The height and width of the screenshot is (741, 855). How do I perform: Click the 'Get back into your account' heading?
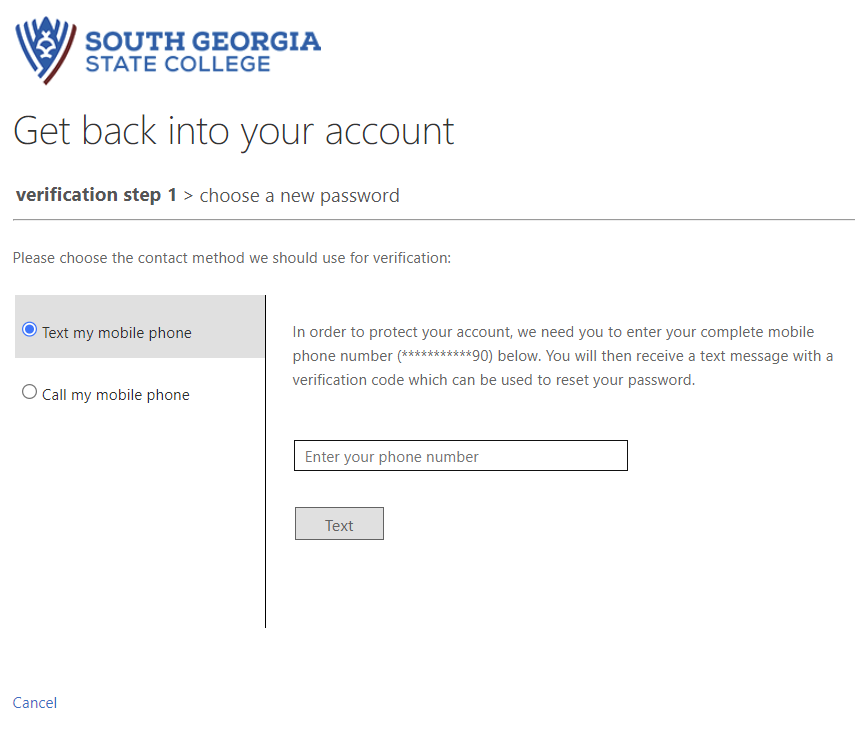coord(234,131)
